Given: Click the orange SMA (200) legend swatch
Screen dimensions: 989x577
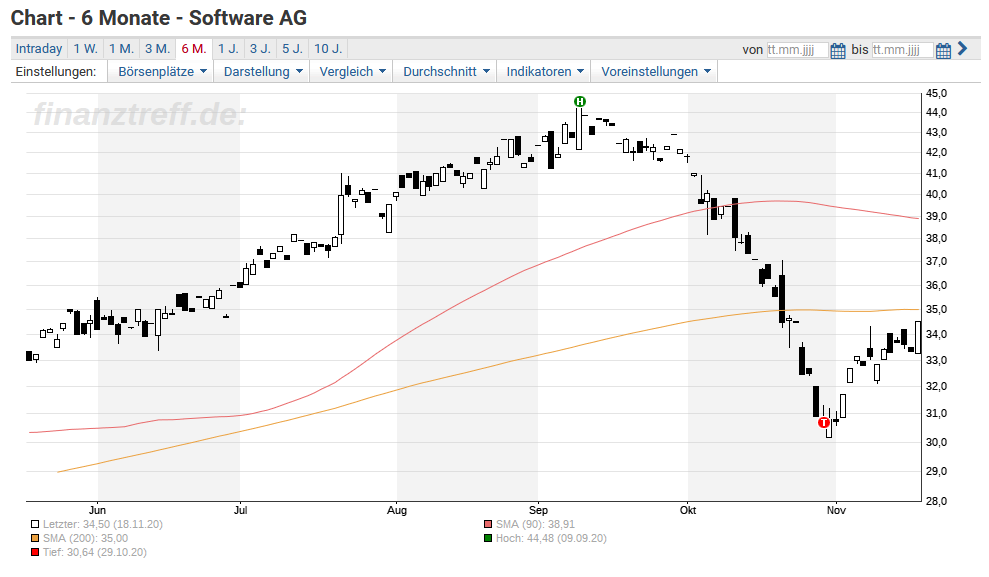Looking at the screenshot, I should tap(35, 539).
